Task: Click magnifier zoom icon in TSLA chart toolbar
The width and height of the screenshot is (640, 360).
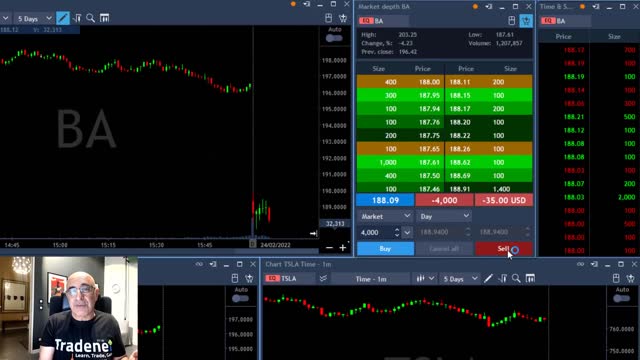Action: tap(516, 278)
